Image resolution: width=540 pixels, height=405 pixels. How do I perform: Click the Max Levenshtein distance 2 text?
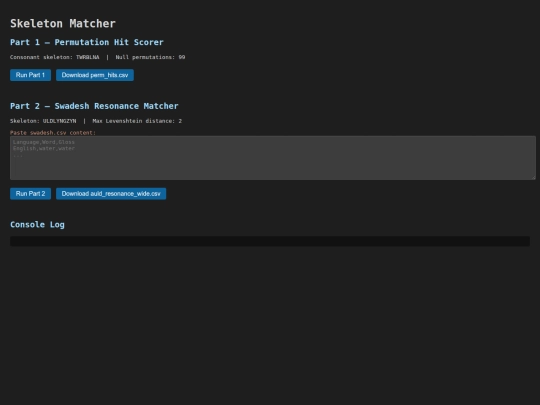click(137, 121)
